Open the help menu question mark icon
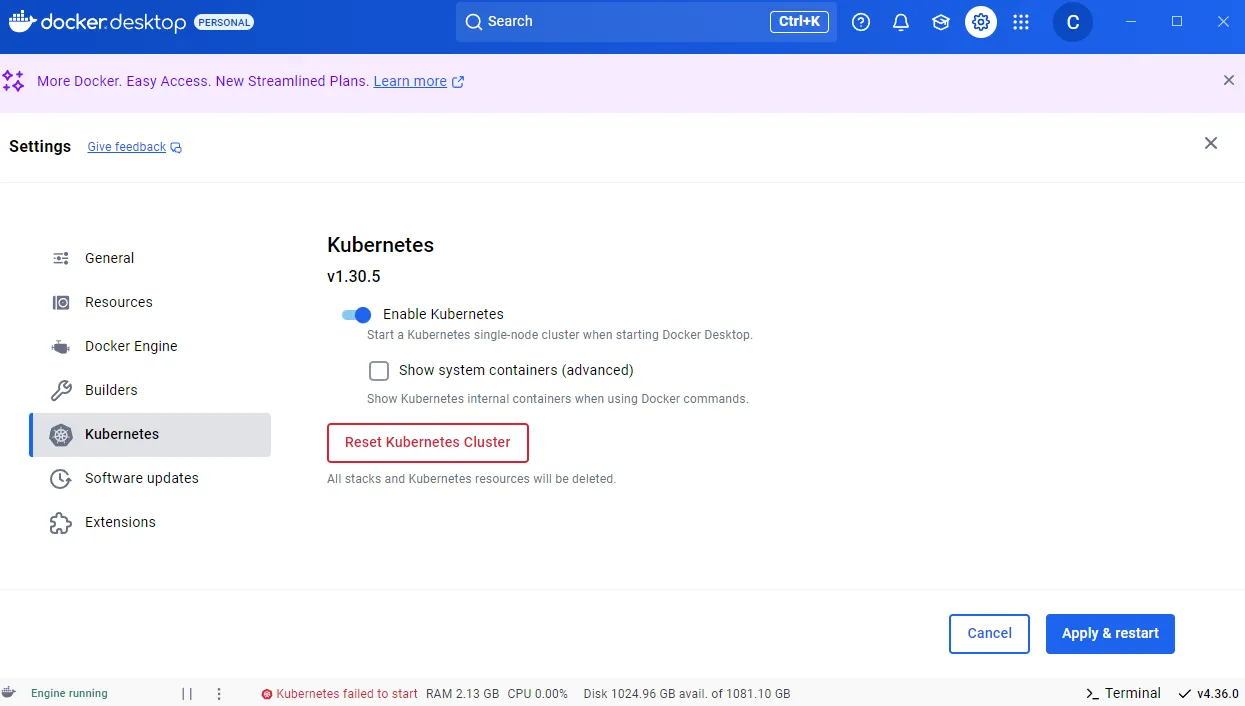1245x706 pixels. click(861, 22)
